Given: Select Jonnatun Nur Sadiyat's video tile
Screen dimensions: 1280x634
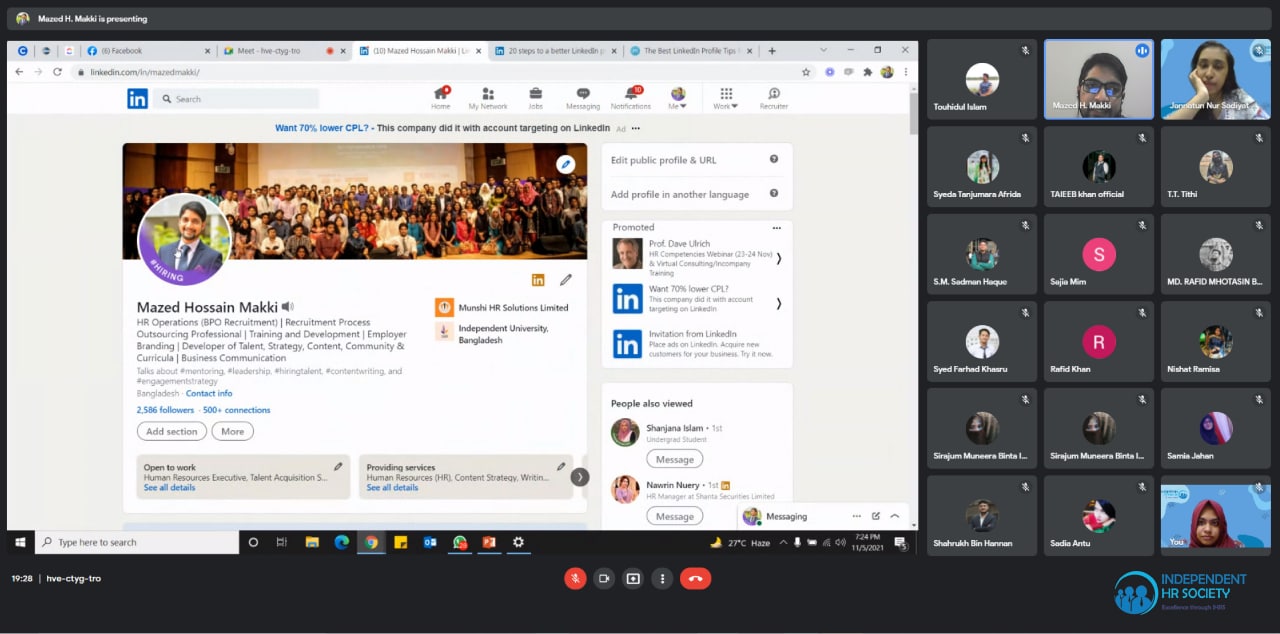Looking at the screenshot, I should pyautogui.click(x=1216, y=79).
